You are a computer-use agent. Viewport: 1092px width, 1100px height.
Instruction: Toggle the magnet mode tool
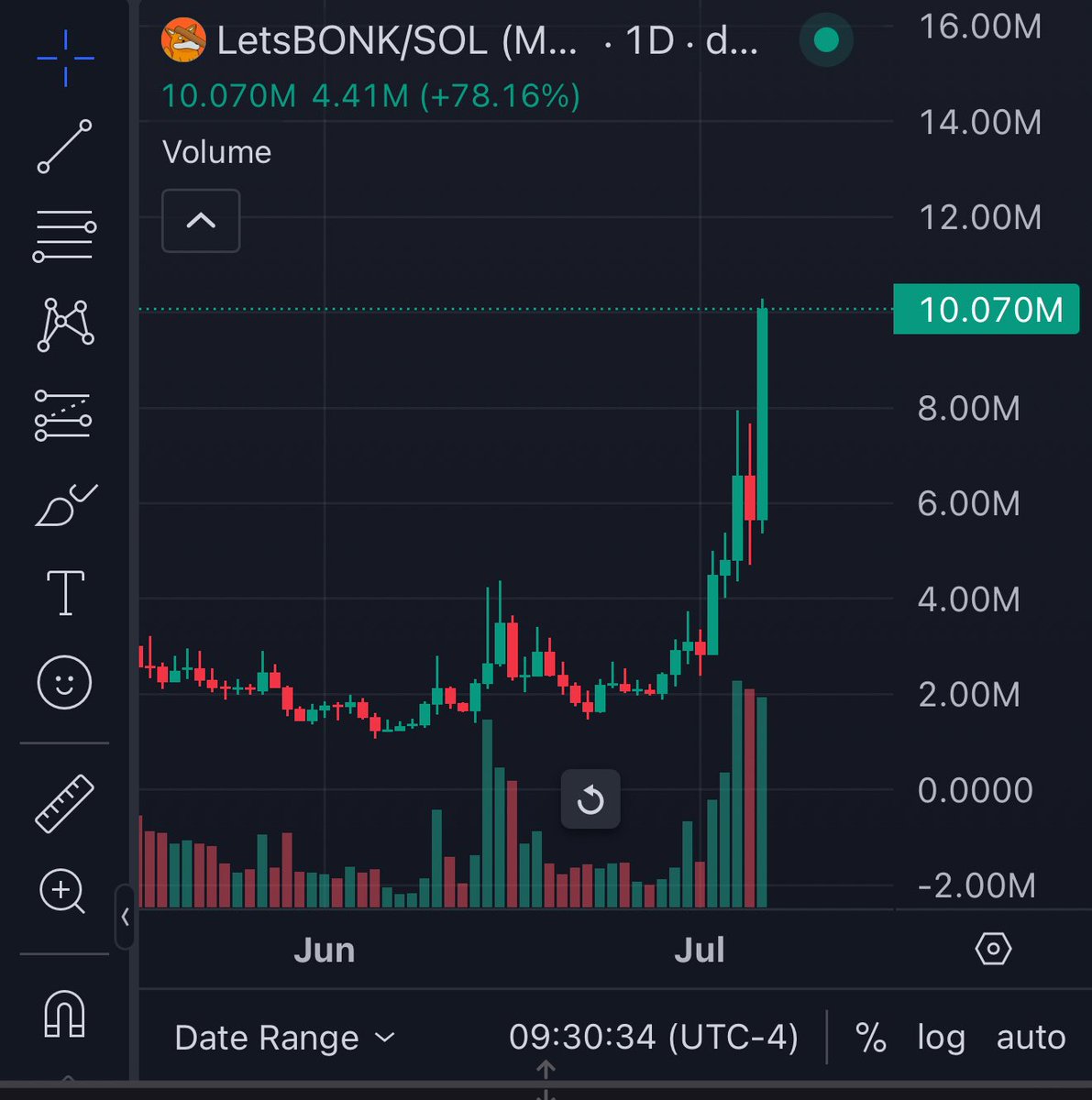[x=64, y=1015]
